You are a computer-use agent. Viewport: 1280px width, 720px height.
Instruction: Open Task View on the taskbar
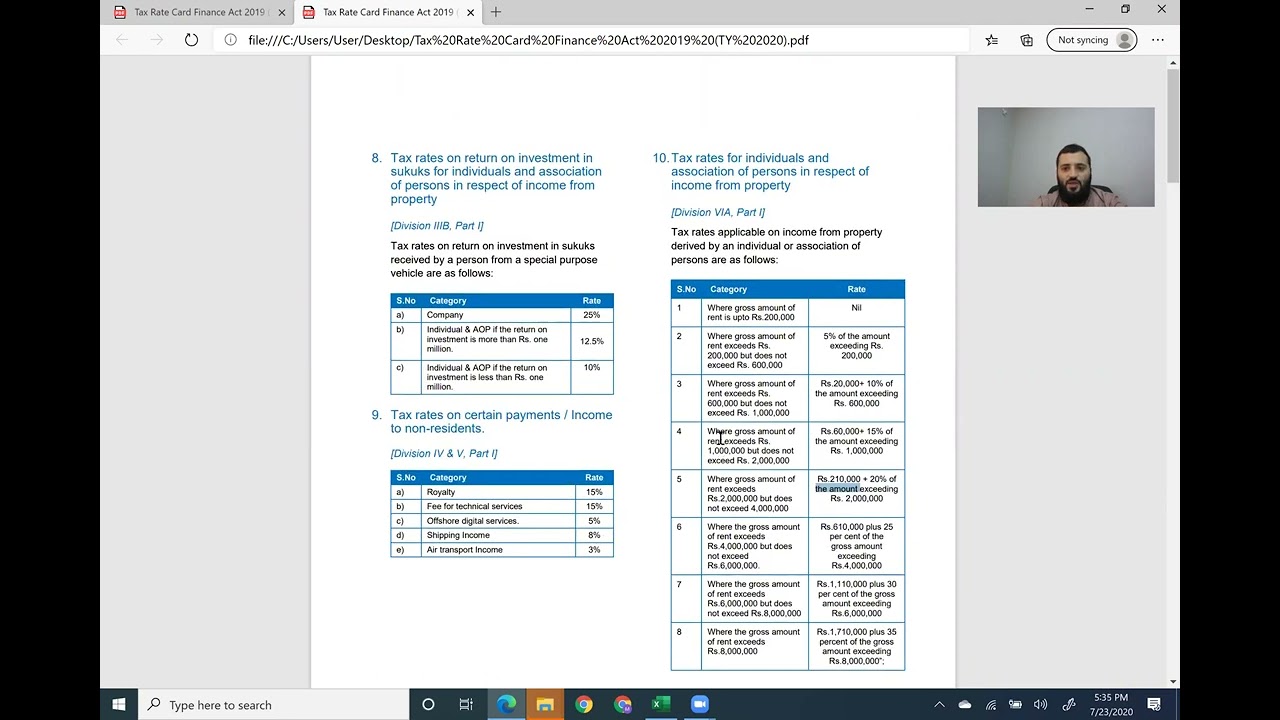coord(466,704)
